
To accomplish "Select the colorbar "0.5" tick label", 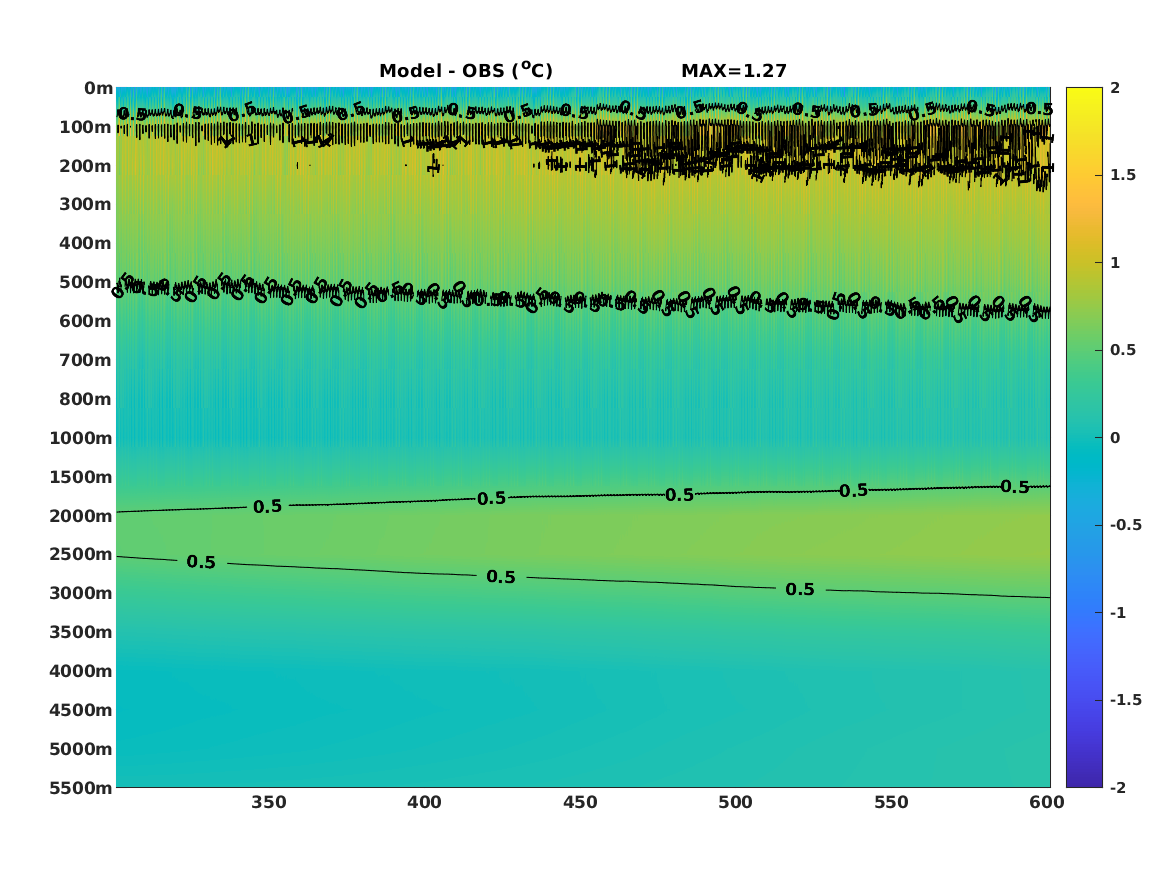I will point(1123,350).
